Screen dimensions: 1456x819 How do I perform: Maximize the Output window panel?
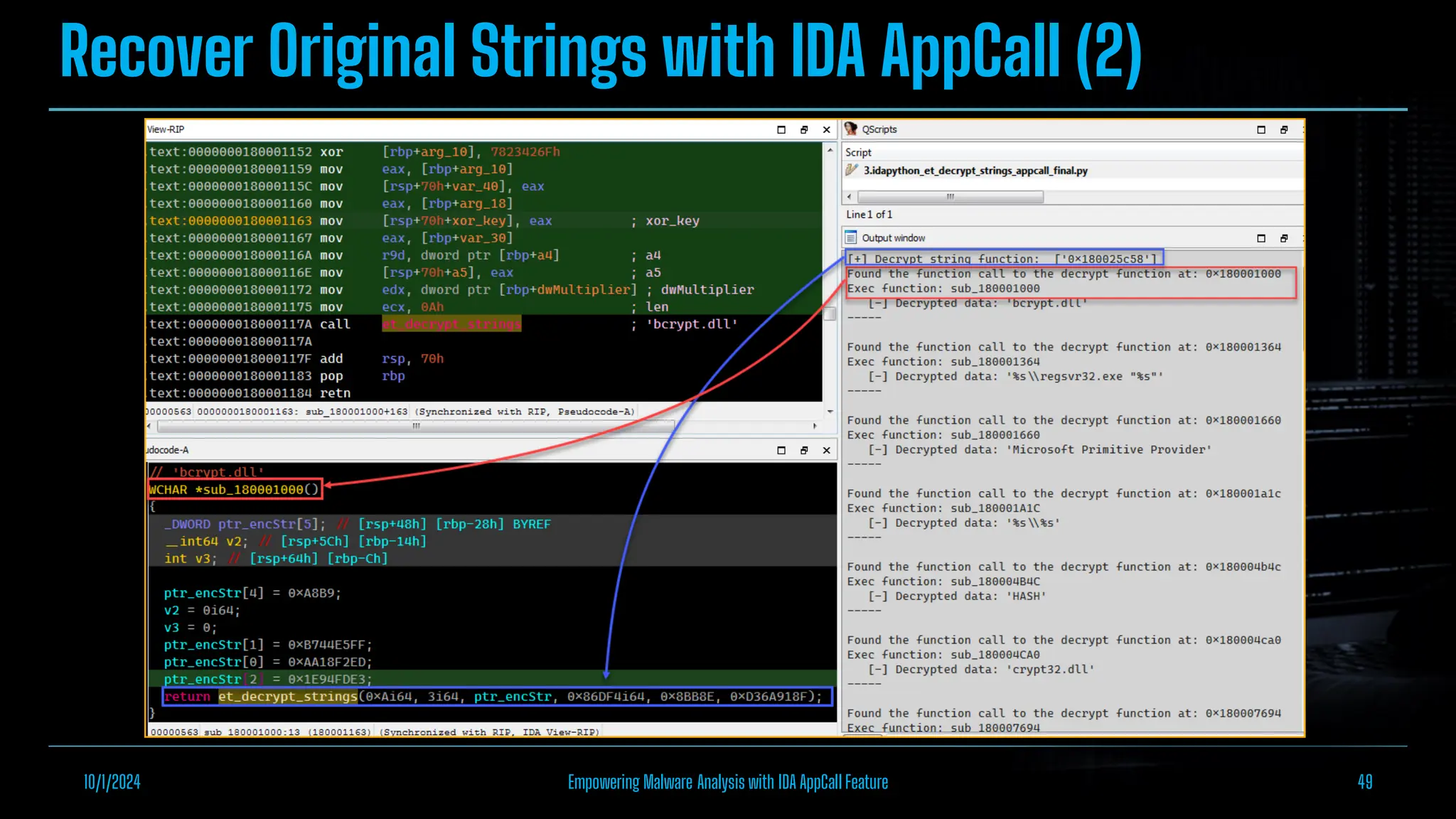pyautogui.click(x=1261, y=238)
